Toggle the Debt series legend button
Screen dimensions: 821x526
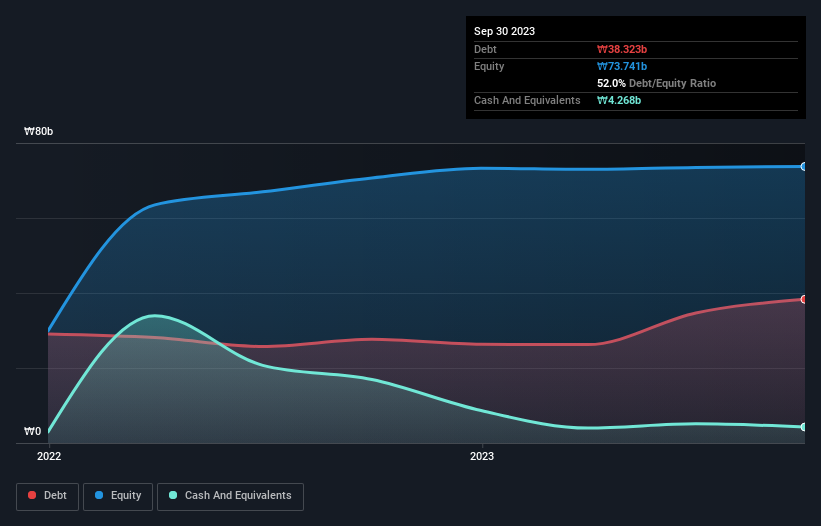(48, 496)
